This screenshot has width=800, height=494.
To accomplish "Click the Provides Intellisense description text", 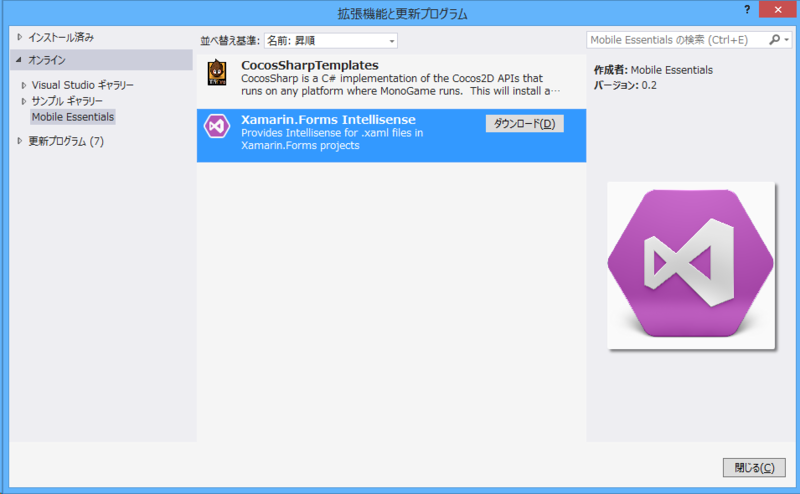I will tap(332, 139).
